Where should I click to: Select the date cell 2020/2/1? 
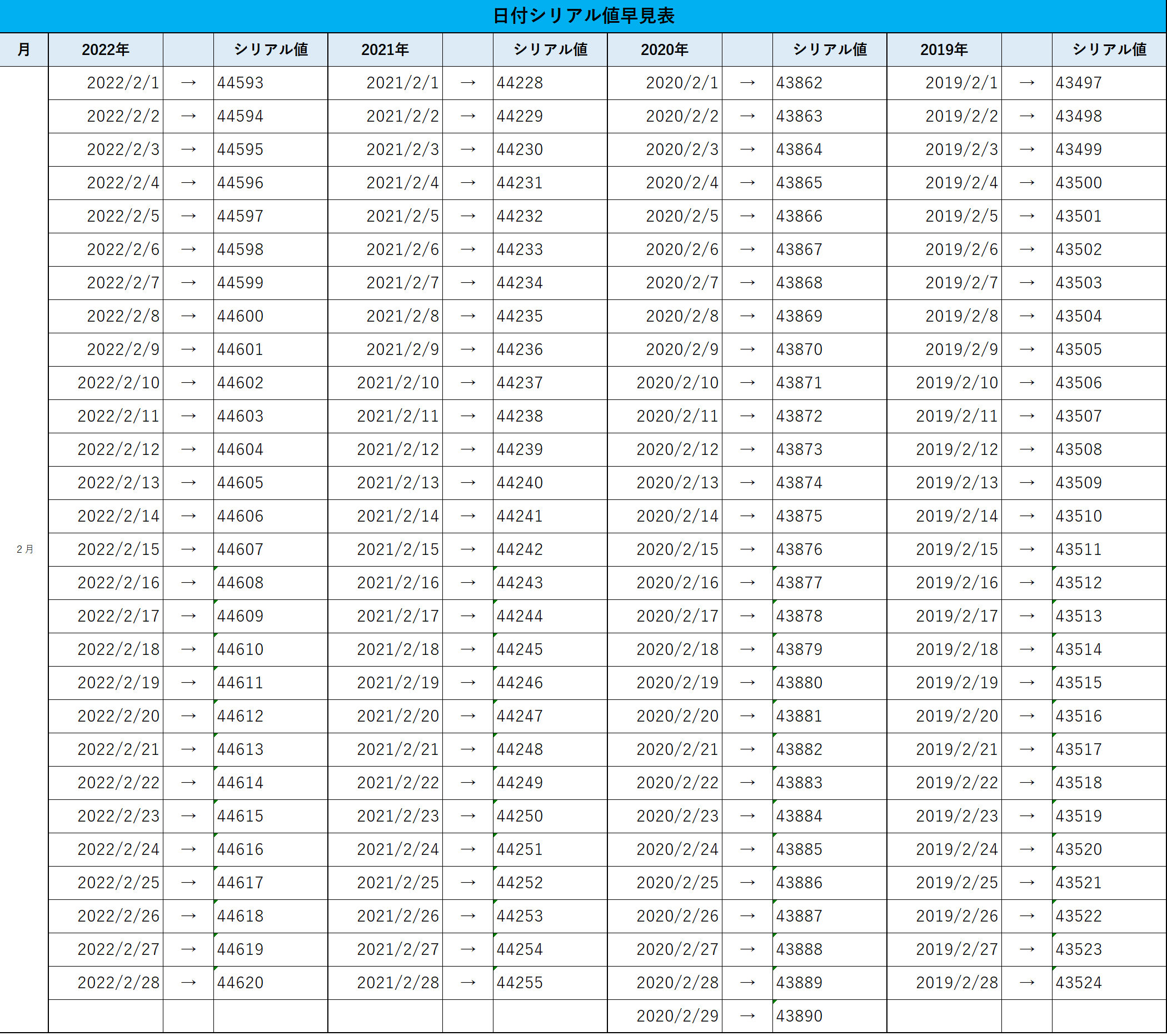665,83
